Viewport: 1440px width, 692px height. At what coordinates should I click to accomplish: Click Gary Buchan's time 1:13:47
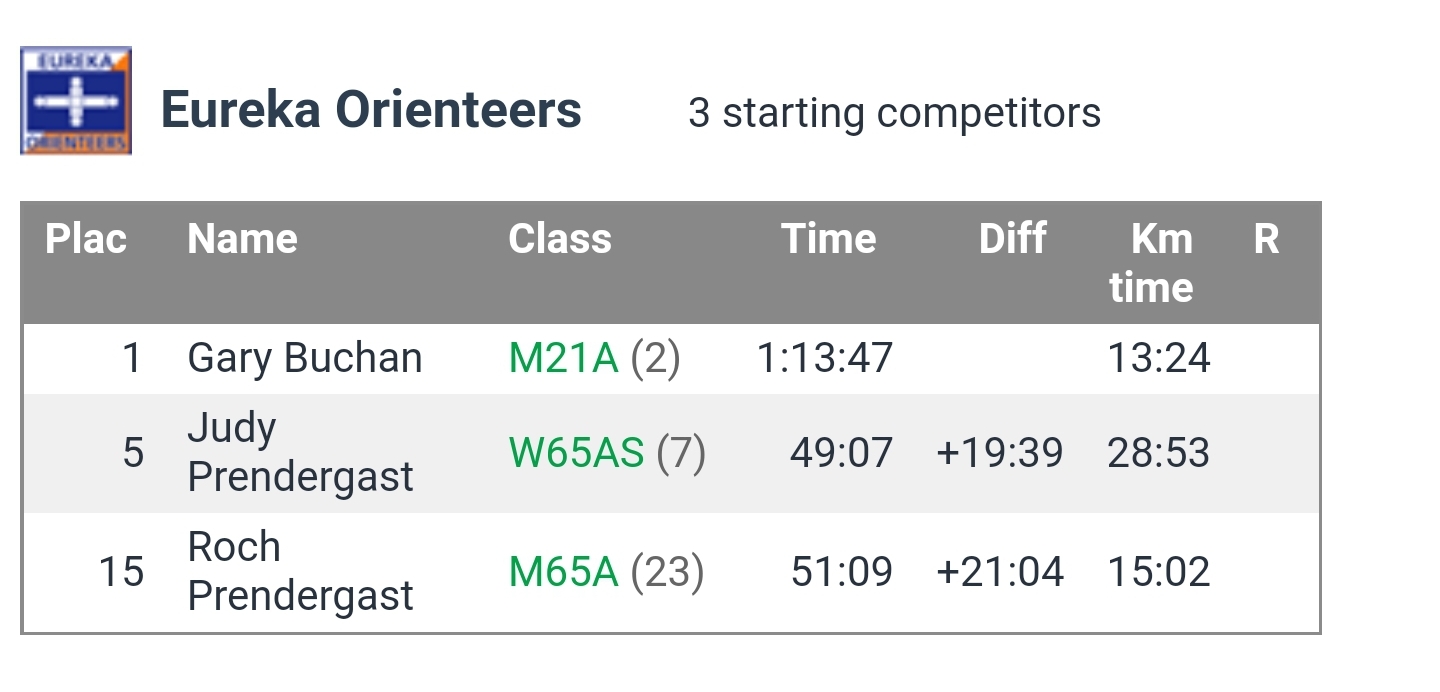coord(824,358)
